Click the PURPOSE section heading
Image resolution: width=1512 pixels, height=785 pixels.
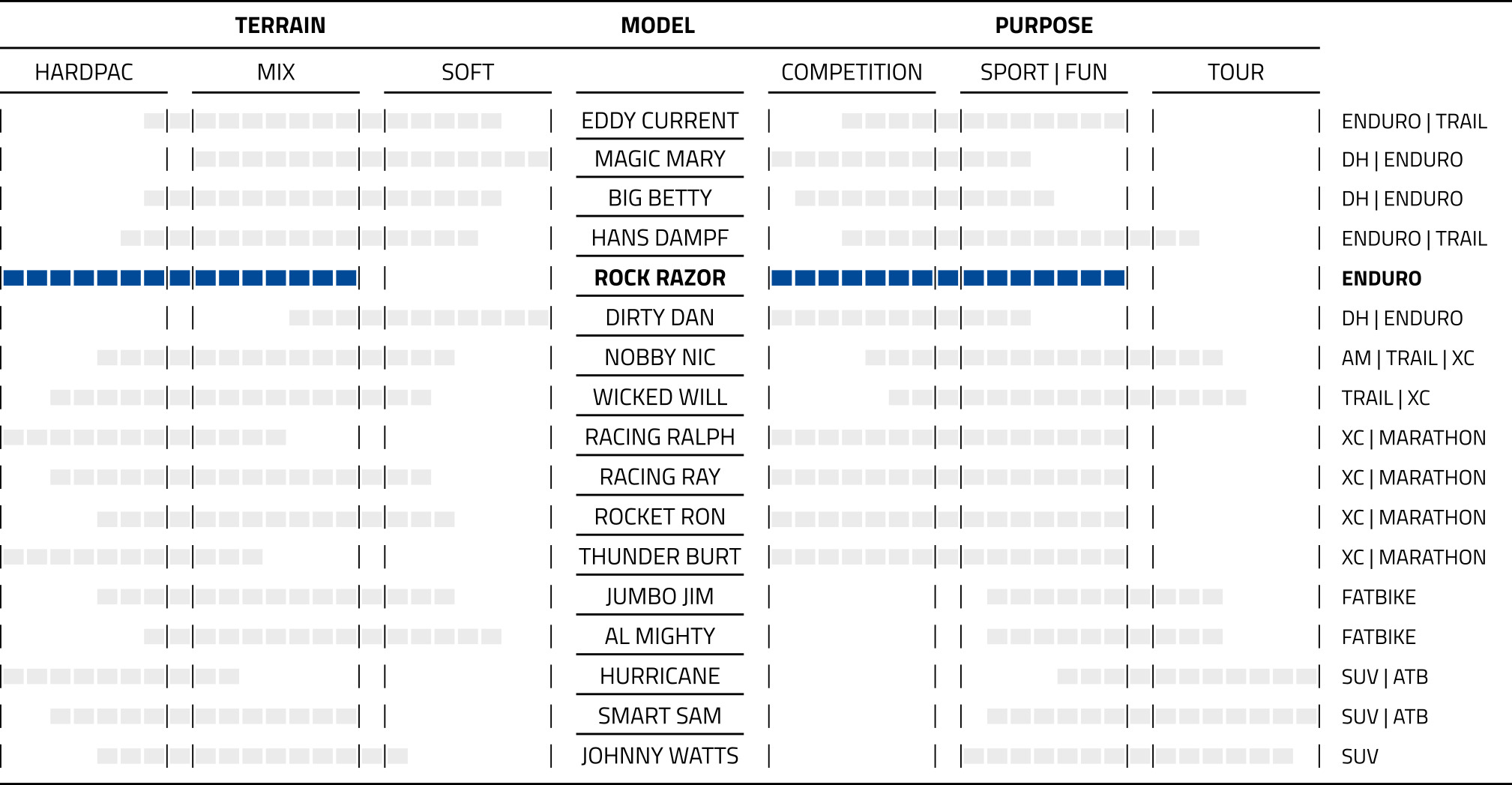[1043, 25]
